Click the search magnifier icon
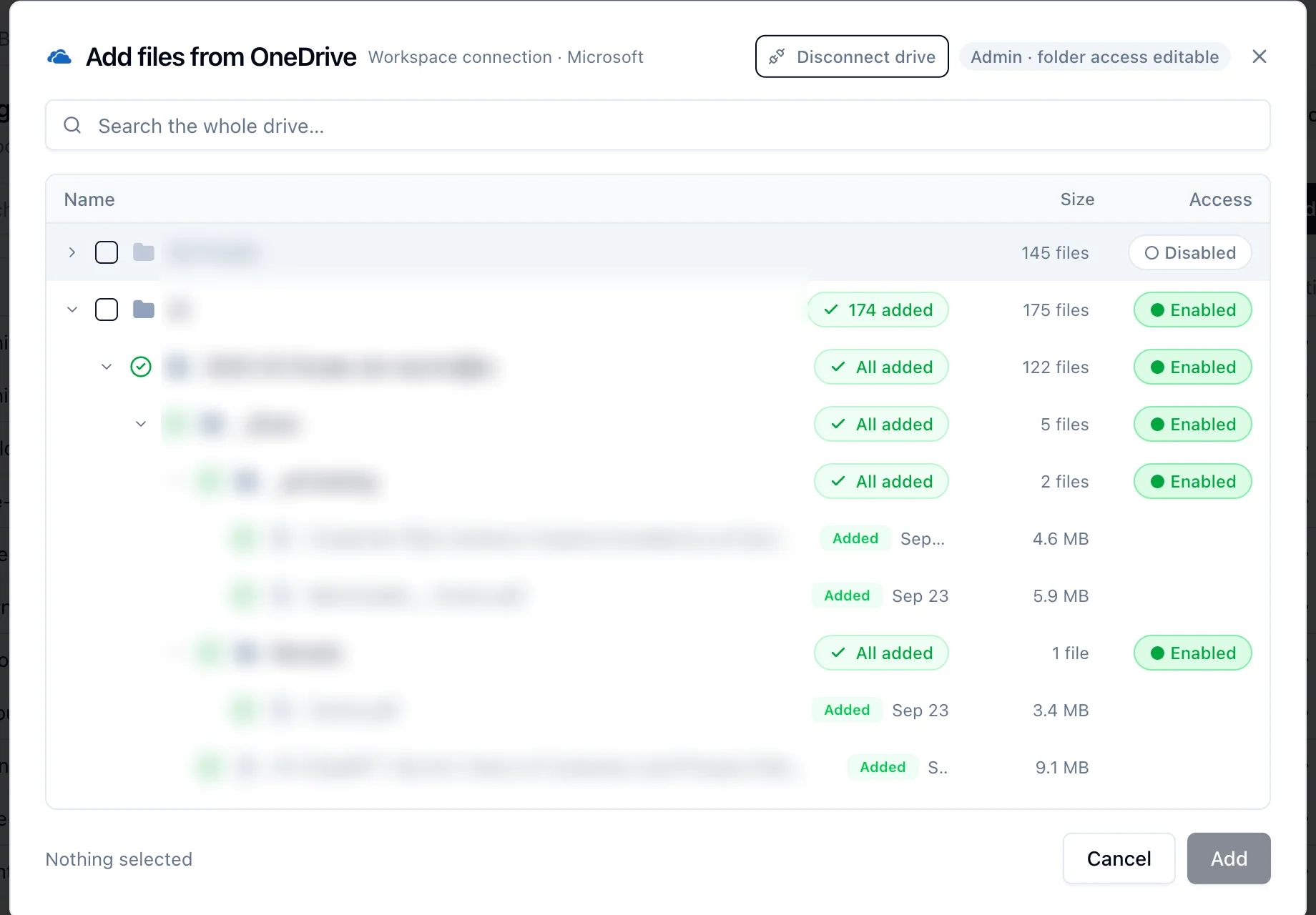 [72, 126]
